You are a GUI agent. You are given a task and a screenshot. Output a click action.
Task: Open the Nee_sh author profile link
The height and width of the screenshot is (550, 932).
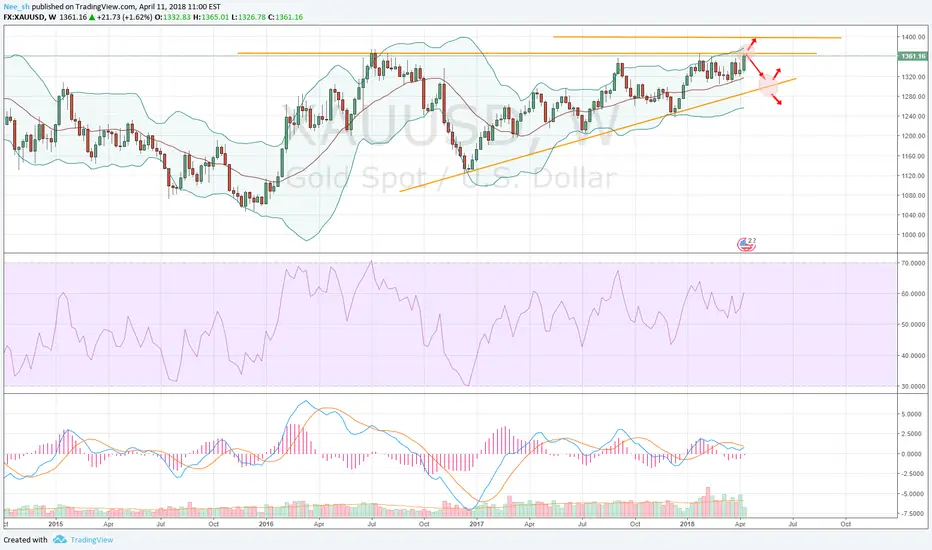16,7
